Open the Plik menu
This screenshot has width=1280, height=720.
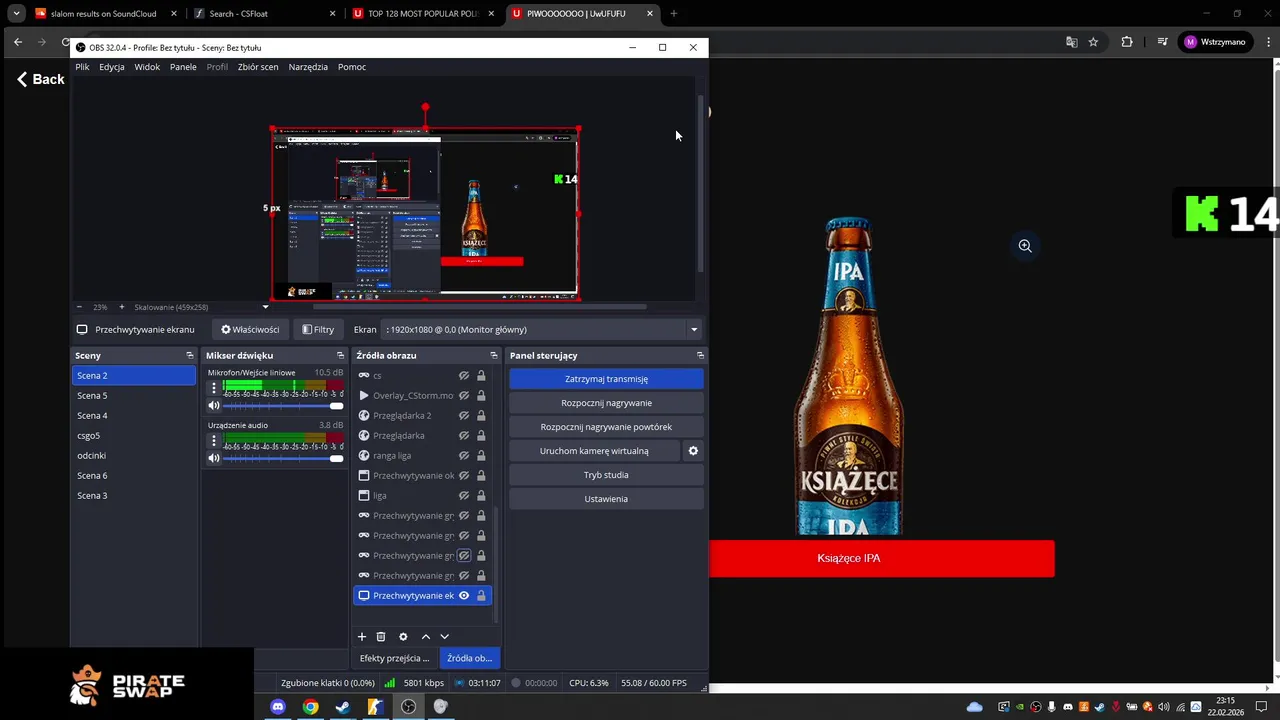(x=82, y=67)
